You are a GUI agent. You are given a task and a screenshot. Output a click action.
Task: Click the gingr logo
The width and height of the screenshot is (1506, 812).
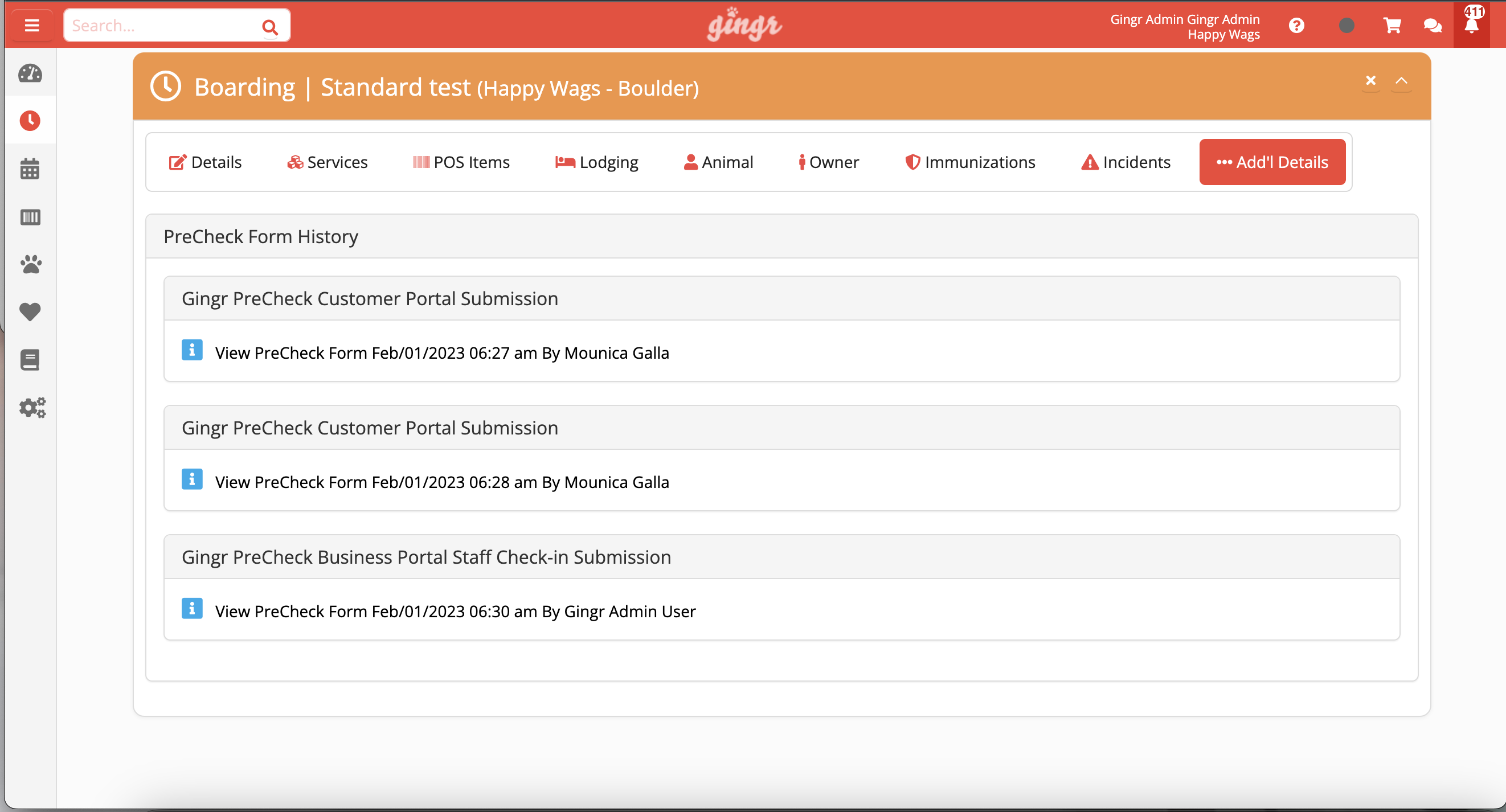pyautogui.click(x=744, y=24)
